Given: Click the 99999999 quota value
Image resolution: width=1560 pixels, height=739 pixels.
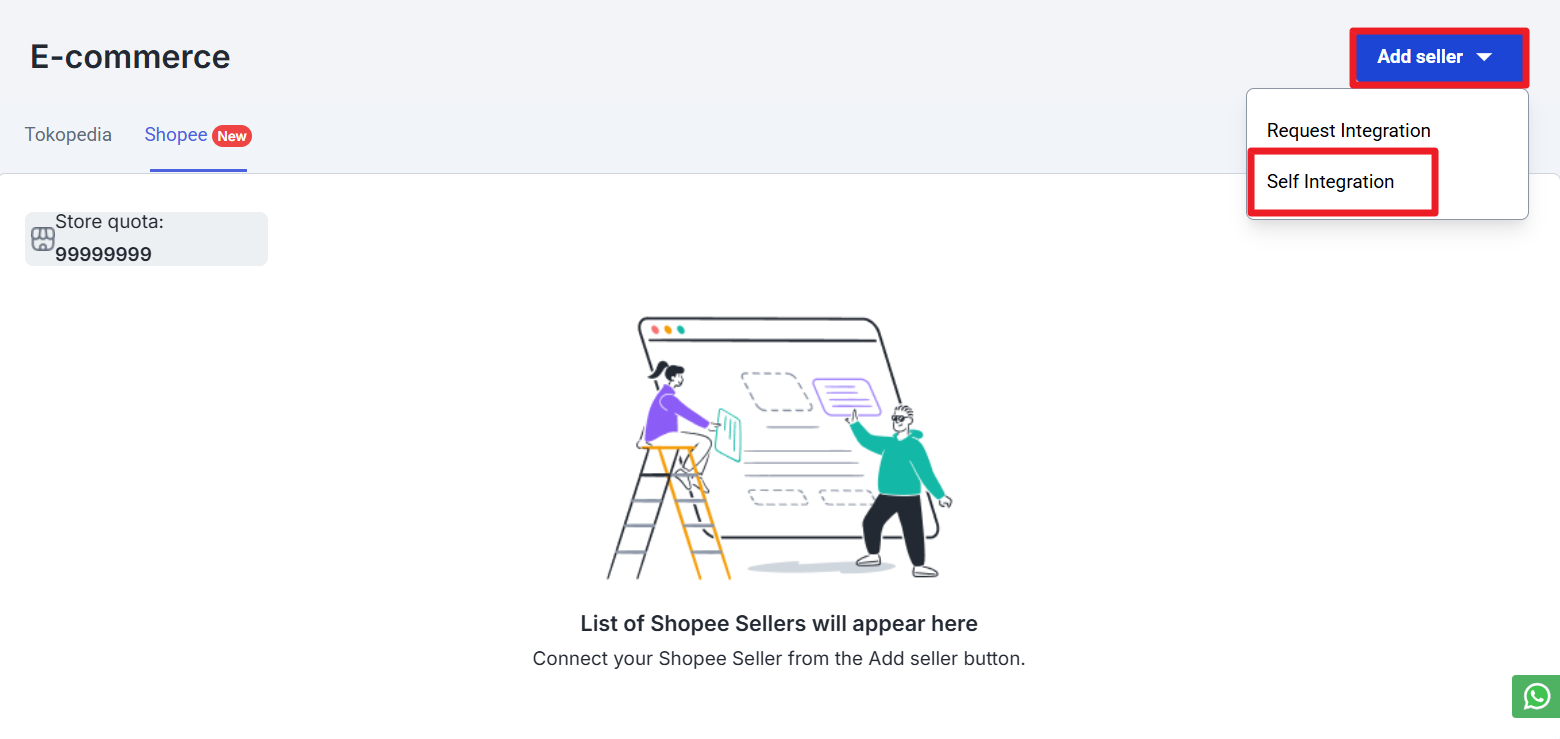Looking at the screenshot, I should [103, 254].
